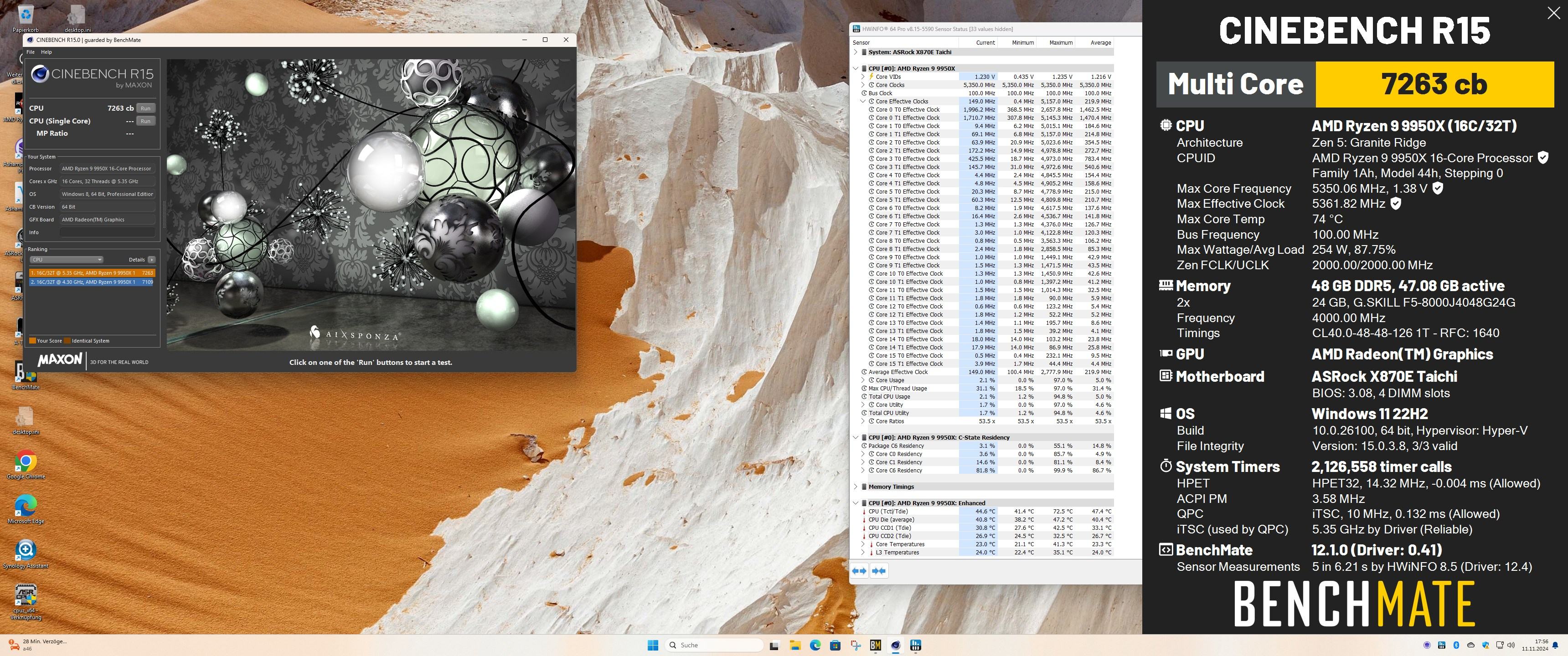
Task: Open the OneDrive cloud tray icon
Action: pos(1470,645)
